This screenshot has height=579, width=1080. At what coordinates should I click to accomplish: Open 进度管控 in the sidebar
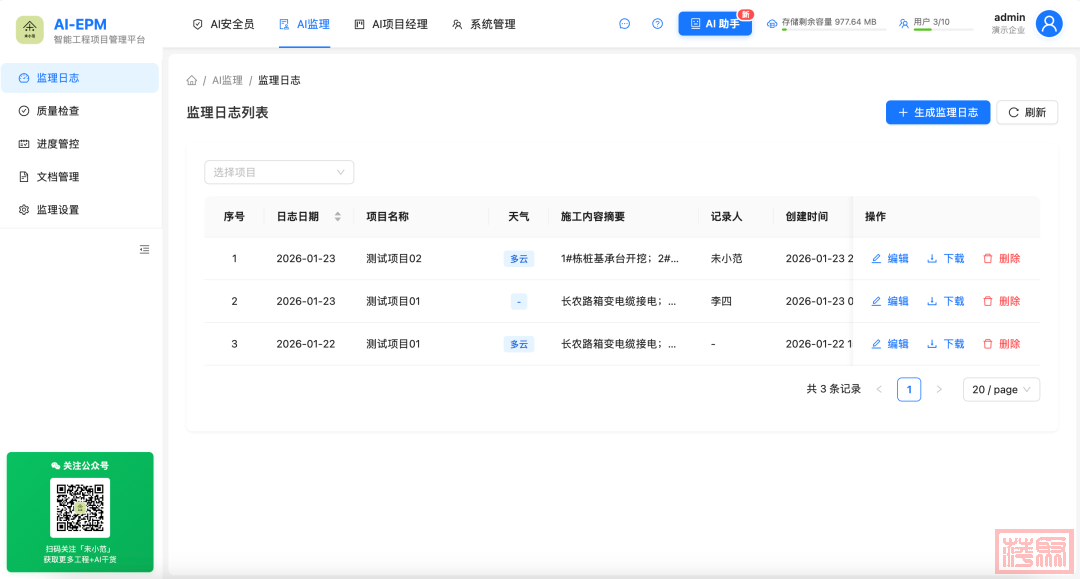58,144
